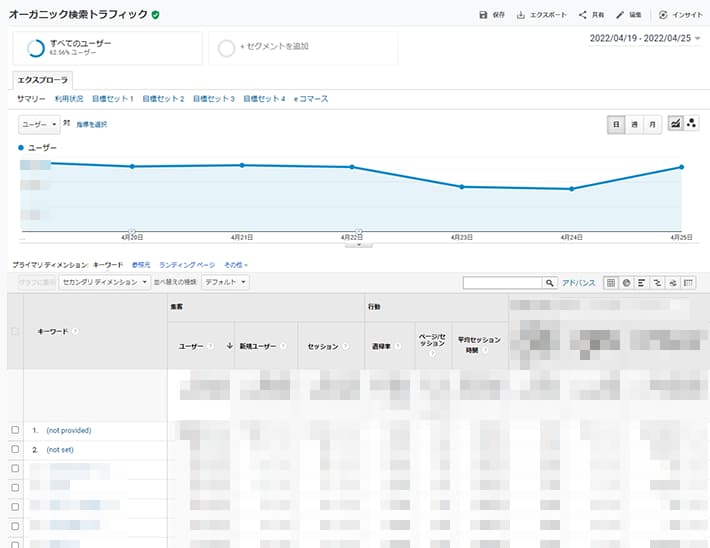This screenshot has width=710, height=548.
Task: Switch to the performance bar view icon
Action: (642, 283)
